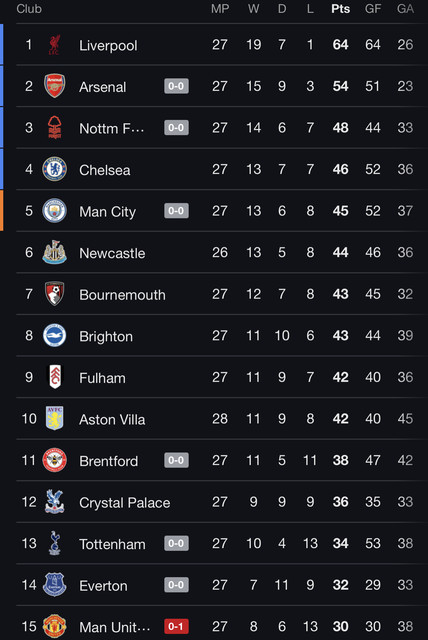Open the red 0-1 Man United live score
428x640 pixels.
(x=176, y=626)
